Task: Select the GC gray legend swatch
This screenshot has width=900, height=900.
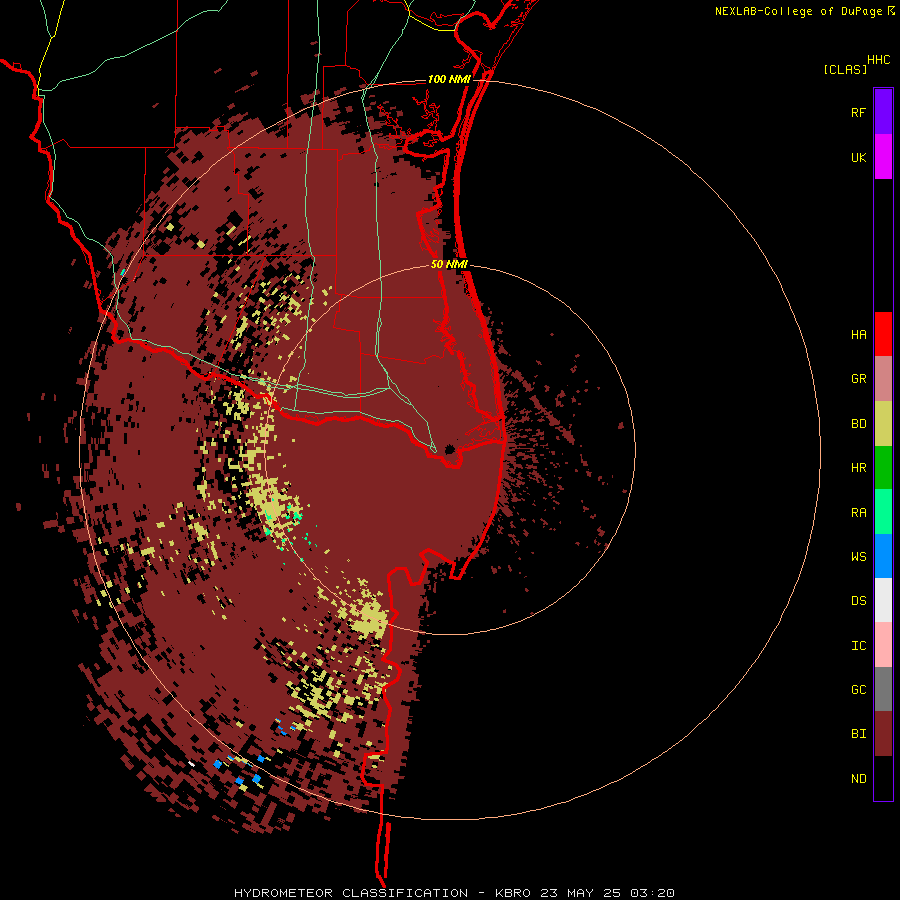Action: 883,689
